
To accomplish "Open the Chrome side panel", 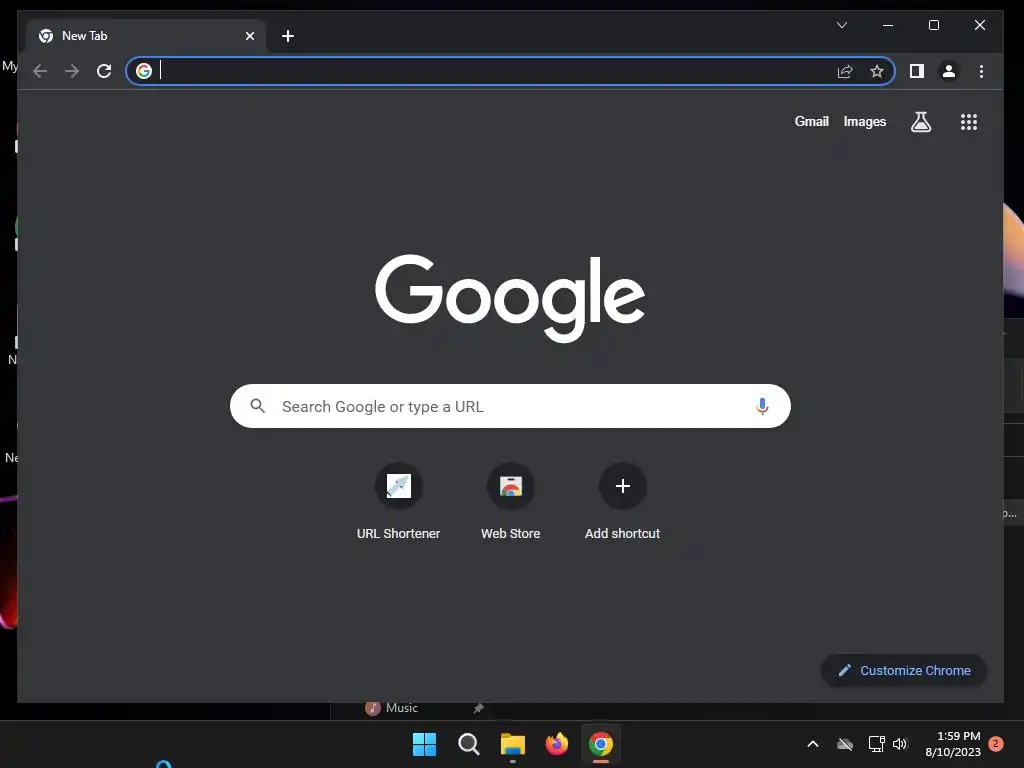I will (x=917, y=71).
